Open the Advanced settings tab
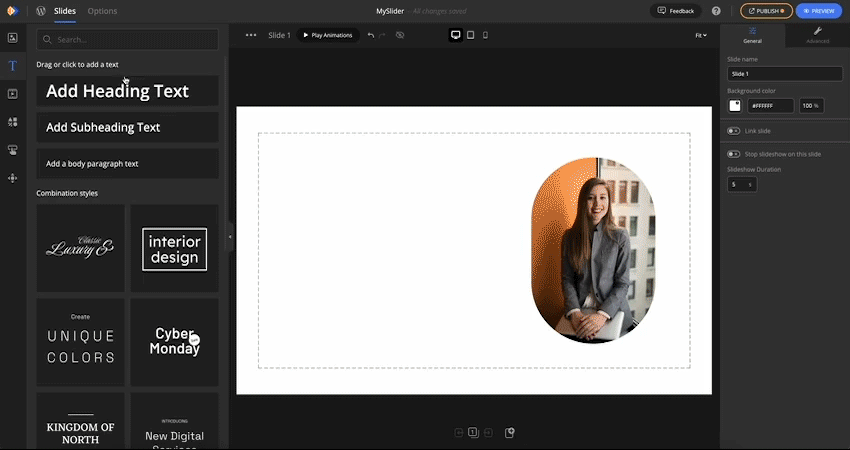Viewport: 850px width, 450px height. point(817,35)
